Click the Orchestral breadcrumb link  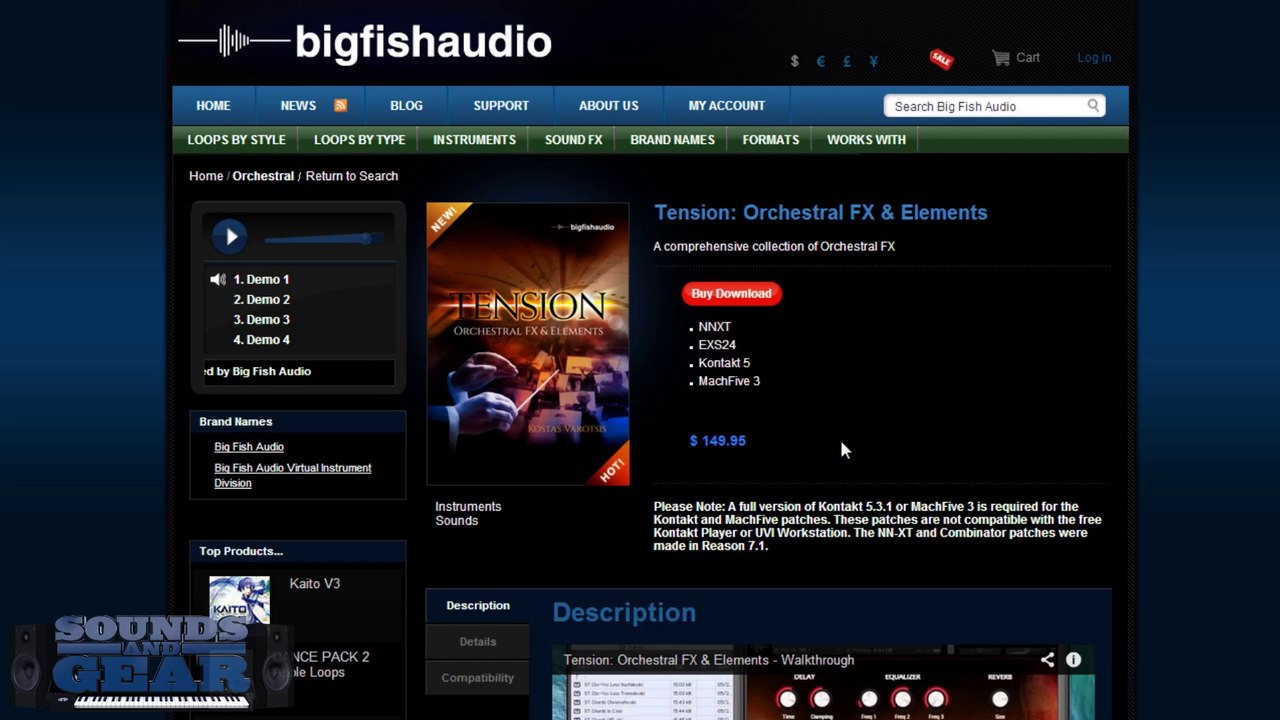click(263, 176)
